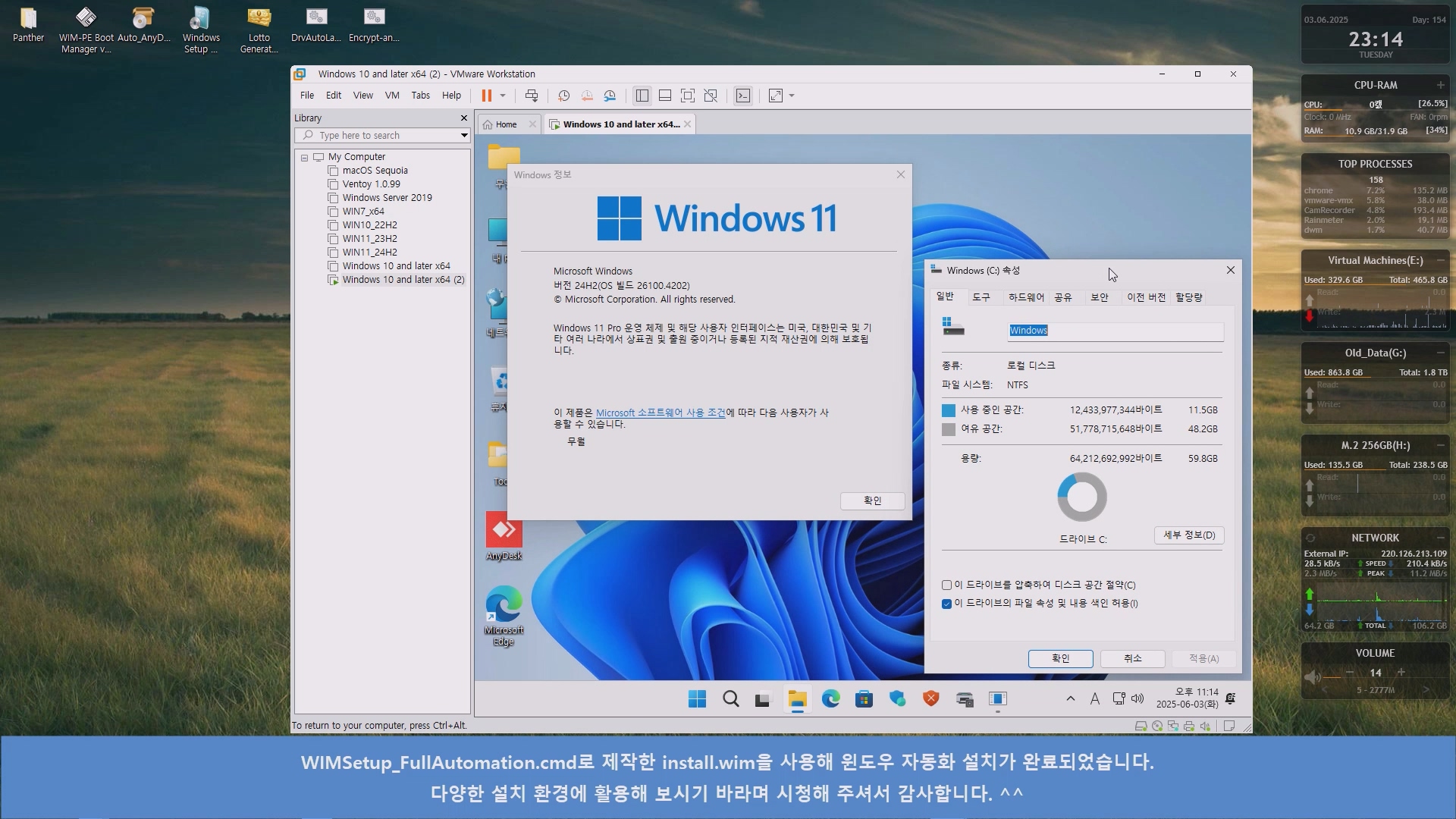Switch to Unity mode icon
1456x819 pixels.
pyautogui.click(x=711, y=96)
